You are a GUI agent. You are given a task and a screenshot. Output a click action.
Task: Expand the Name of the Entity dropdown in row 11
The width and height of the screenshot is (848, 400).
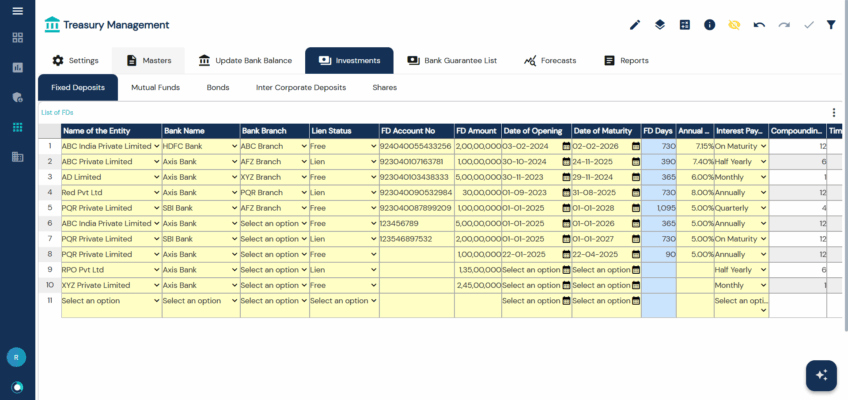(x=155, y=301)
